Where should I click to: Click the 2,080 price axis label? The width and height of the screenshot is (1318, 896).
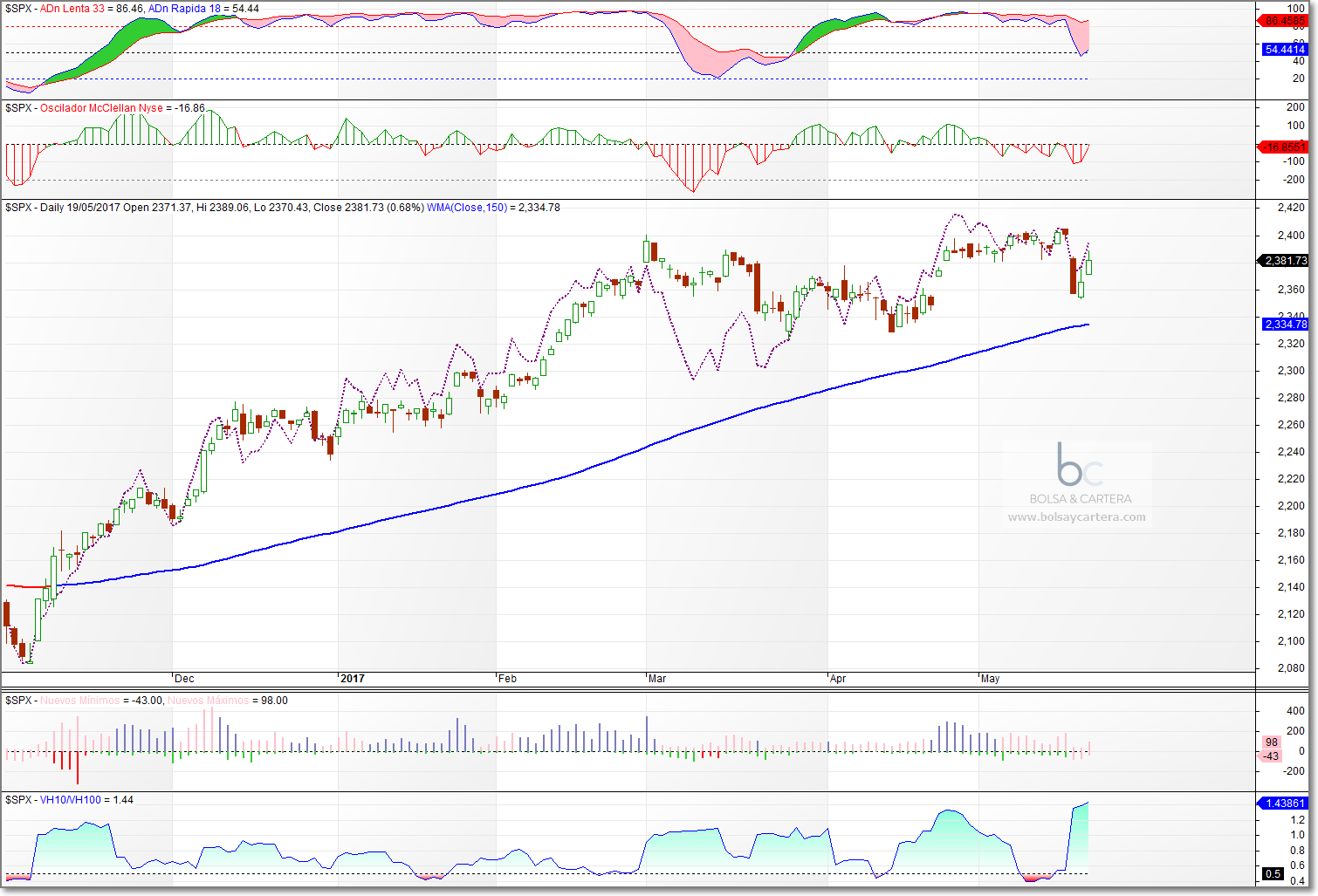tap(1291, 668)
